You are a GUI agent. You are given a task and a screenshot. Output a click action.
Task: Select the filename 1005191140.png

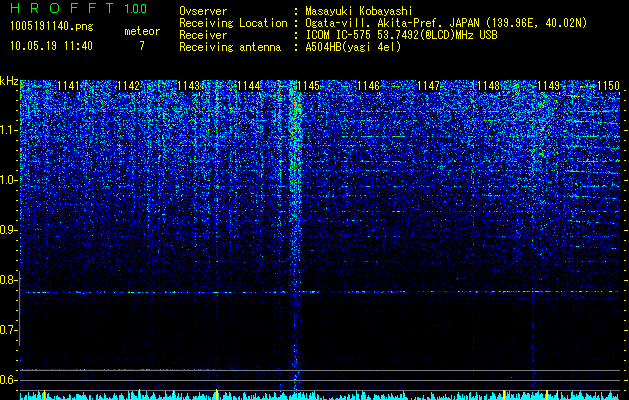coord(52,26)
